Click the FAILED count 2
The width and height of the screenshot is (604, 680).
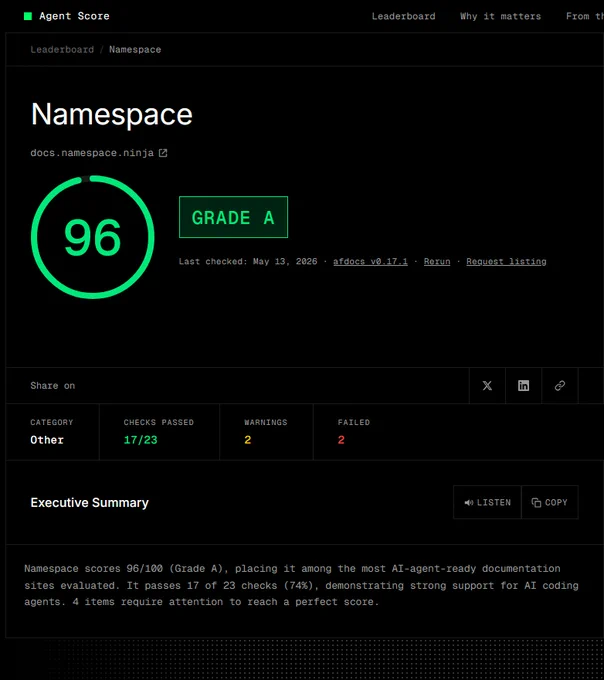tap(341, 440)
